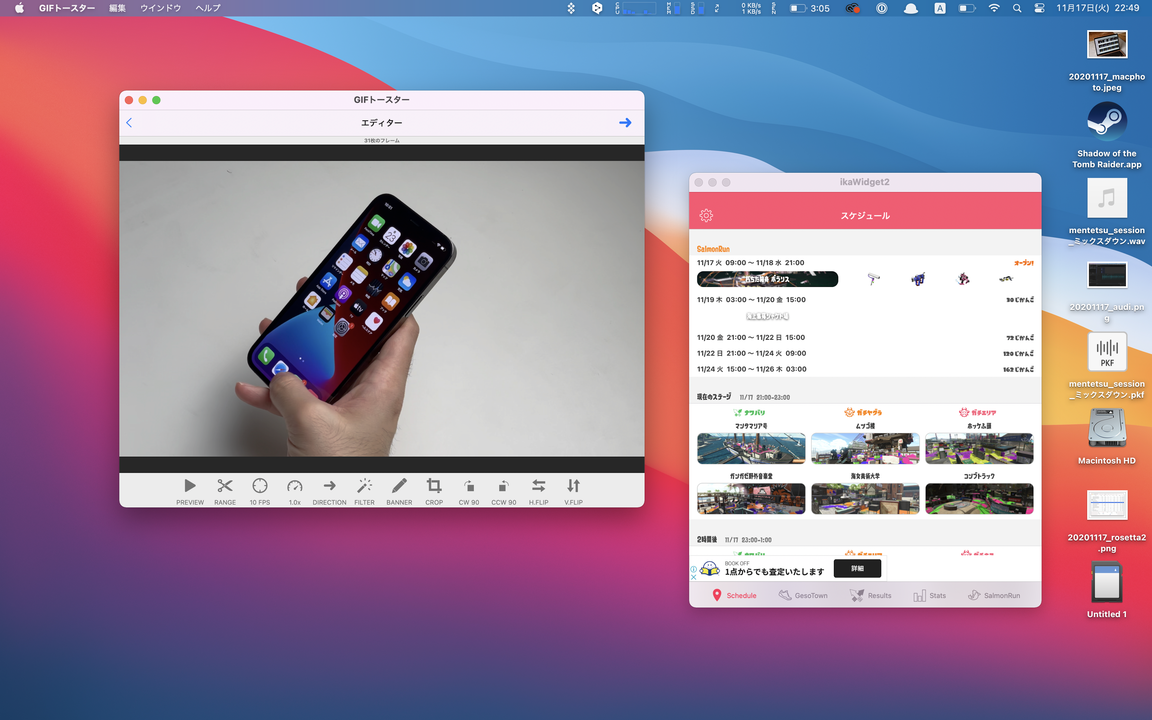The width and height of the screenshot is (1152, 720).
Task: Switch to the GesoTown tab
Action: pyautogui.click(x=803, y=595)
